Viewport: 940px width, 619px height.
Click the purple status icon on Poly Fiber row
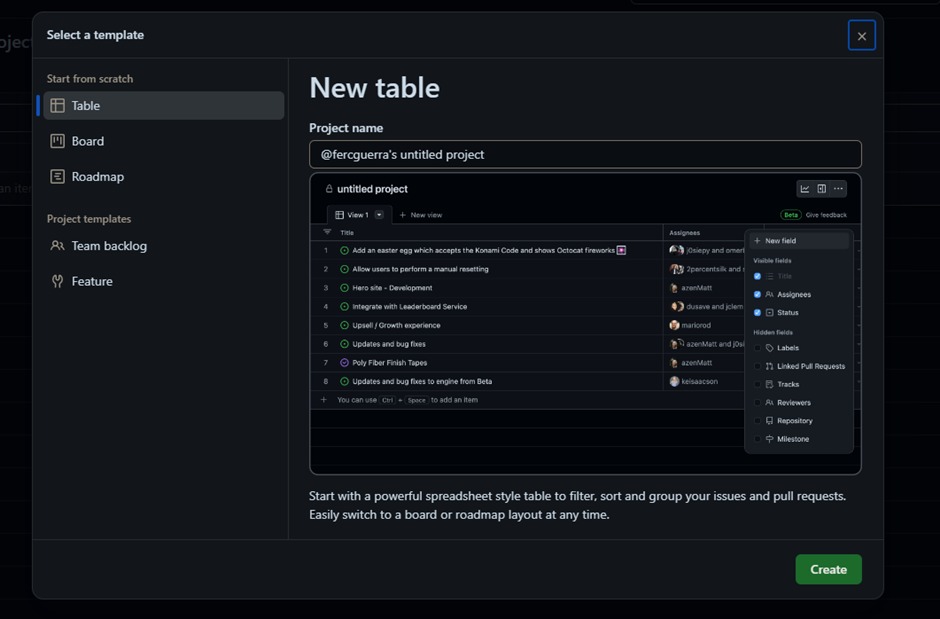[345, 363]
